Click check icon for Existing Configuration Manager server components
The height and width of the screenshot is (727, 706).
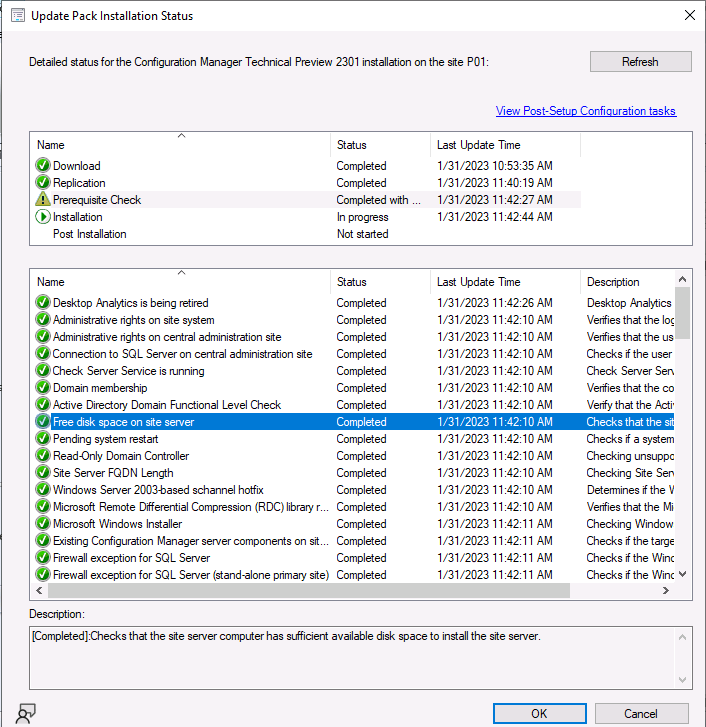43,541
